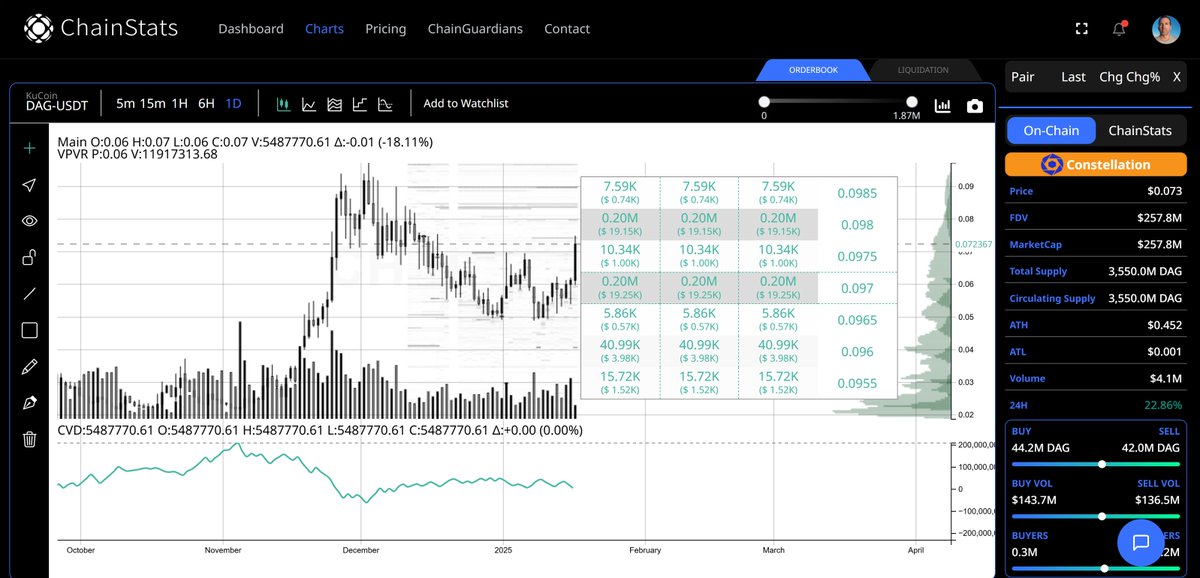The height and width of the screenshot is (578, 1200).
Task: Click orderbook price 0.0975
Action: tap(857, 257)
